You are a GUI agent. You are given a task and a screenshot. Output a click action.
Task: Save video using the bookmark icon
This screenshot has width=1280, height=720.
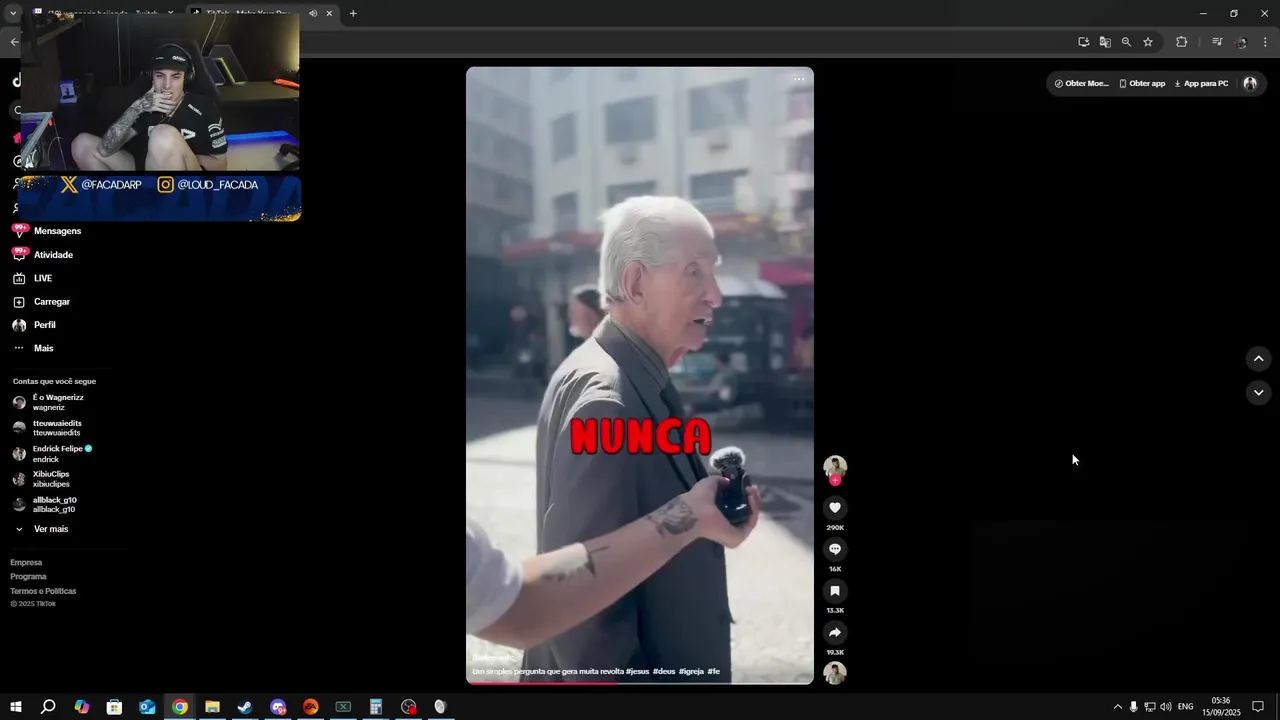click(x=835, y=591)
